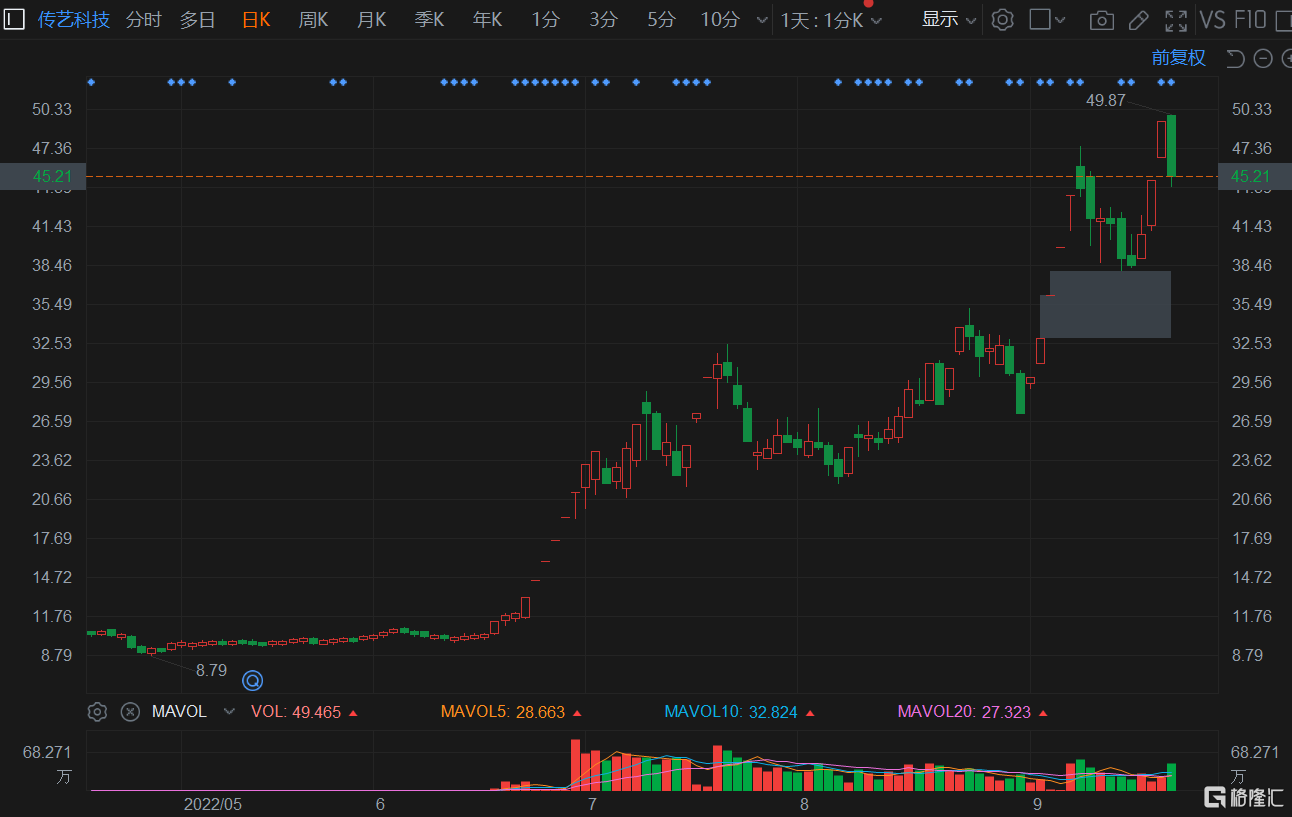This screenshot has width=1292, height=817.
Task: Expand the 显示 dropdown
Action: pyautogui.click(x=948, y=20)
